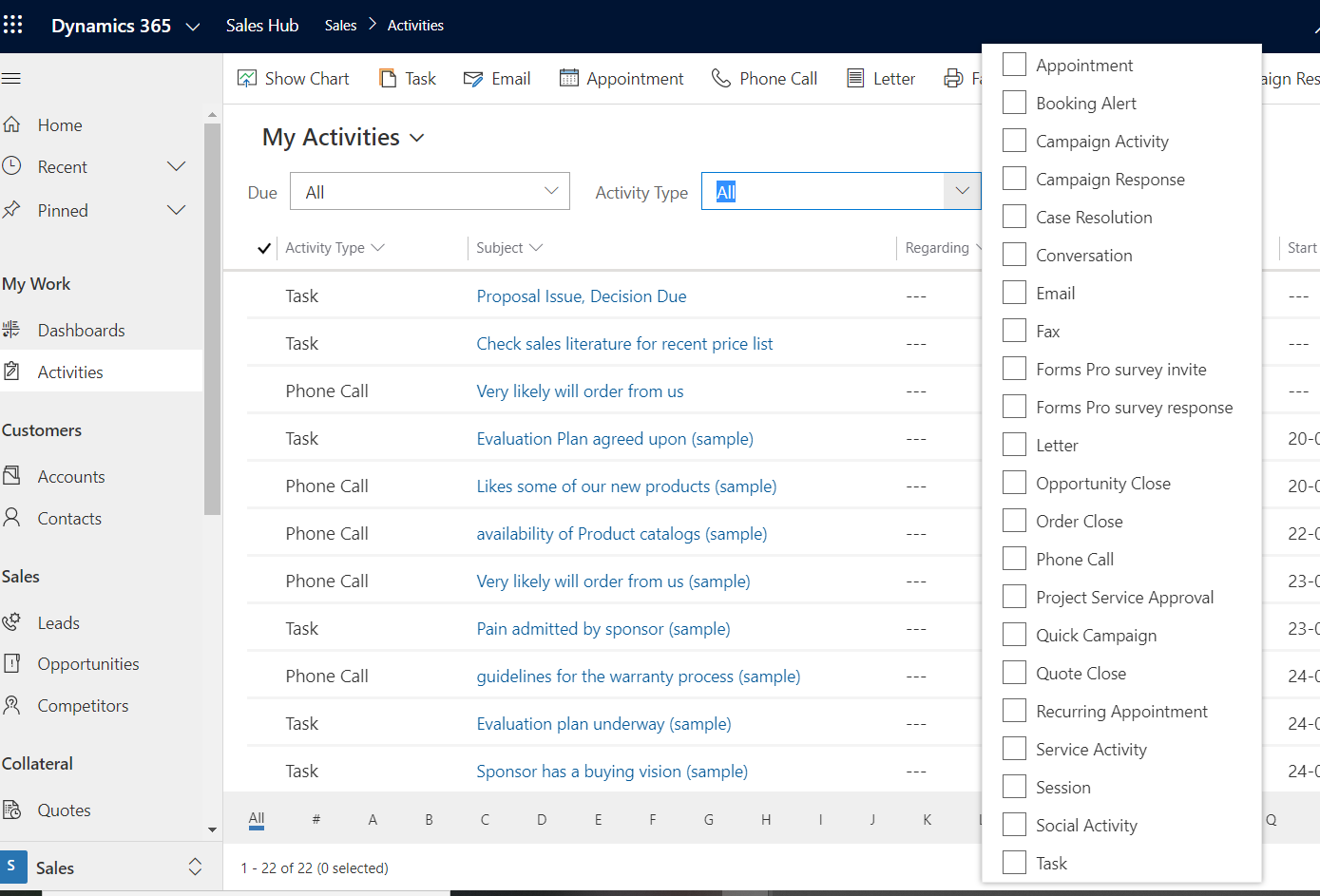This screenshot has height=896, width=1320.
Task: Create a new Appointment activity
Action: pos(622,78)
